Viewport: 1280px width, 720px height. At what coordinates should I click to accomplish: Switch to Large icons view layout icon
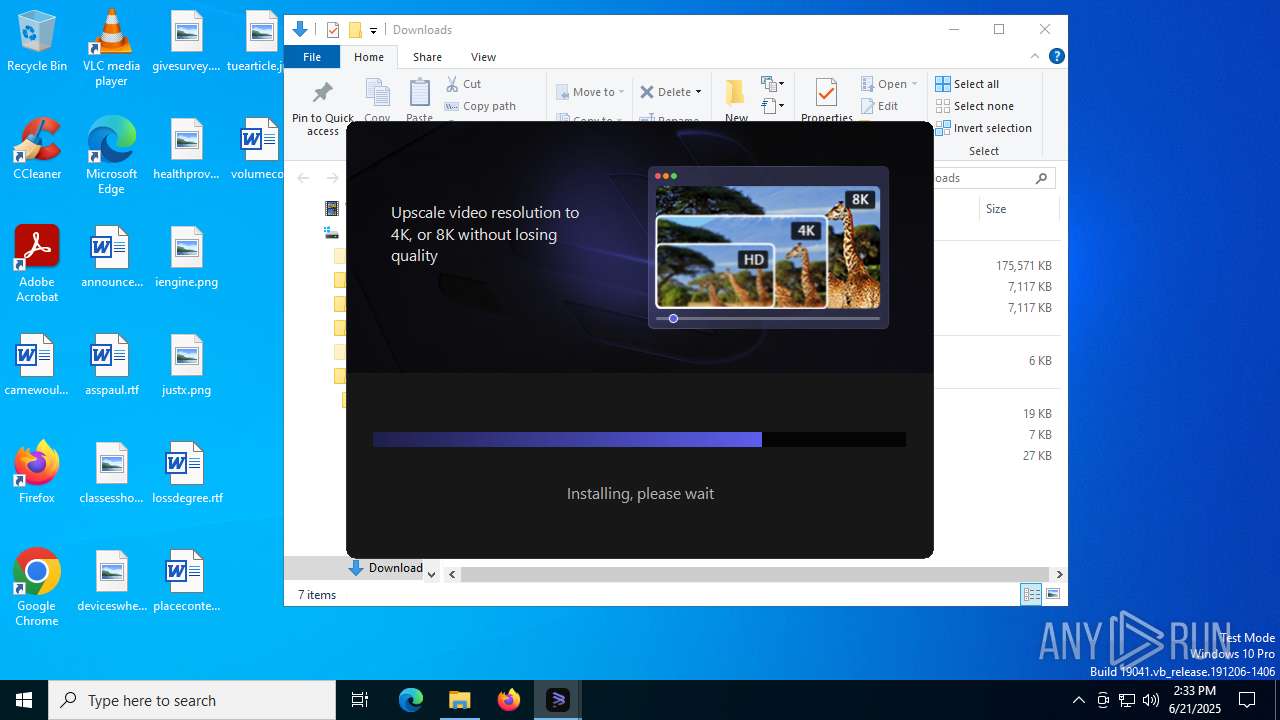point(1052,594)
